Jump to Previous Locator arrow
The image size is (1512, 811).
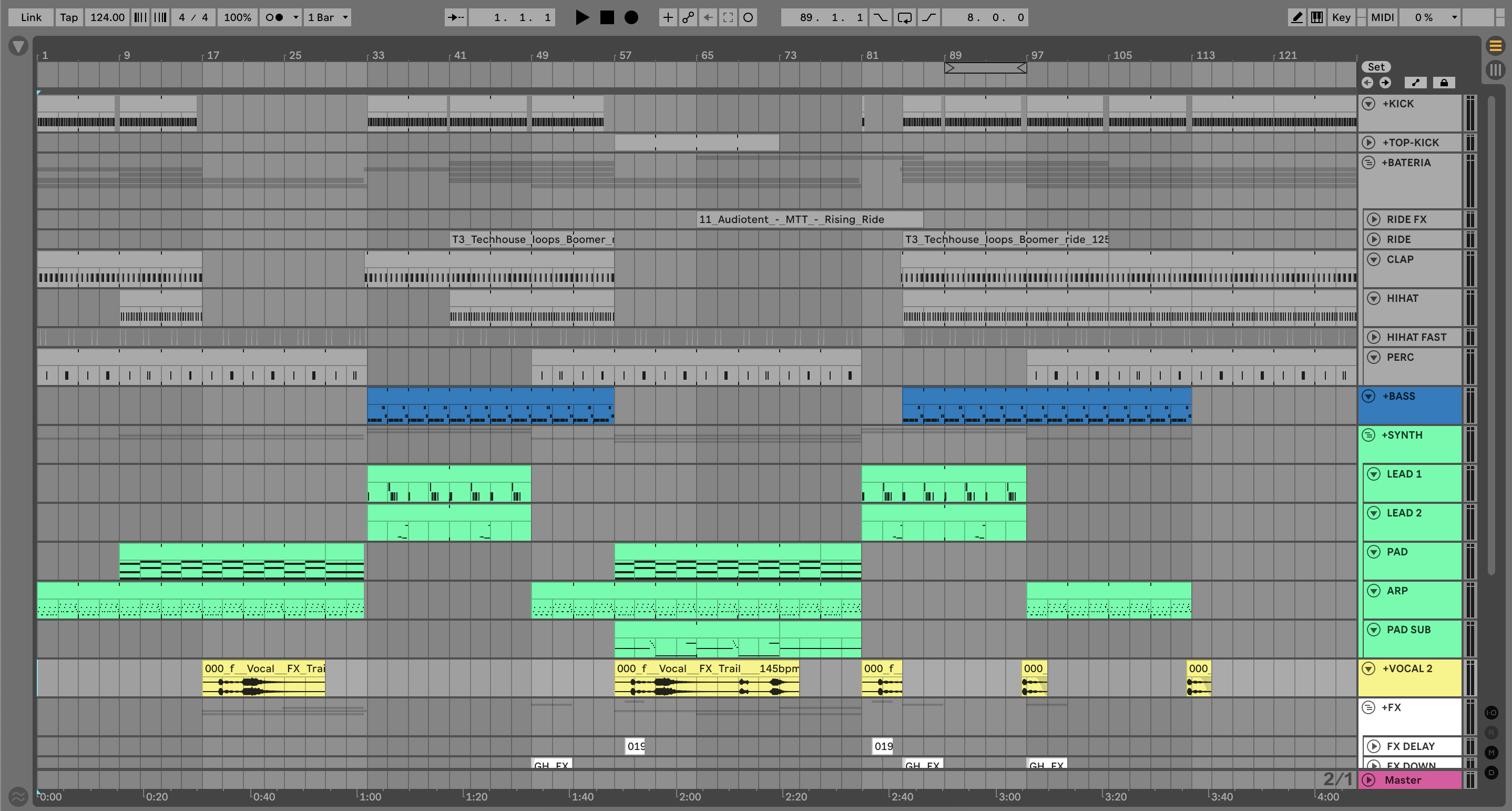(1367, 83)
